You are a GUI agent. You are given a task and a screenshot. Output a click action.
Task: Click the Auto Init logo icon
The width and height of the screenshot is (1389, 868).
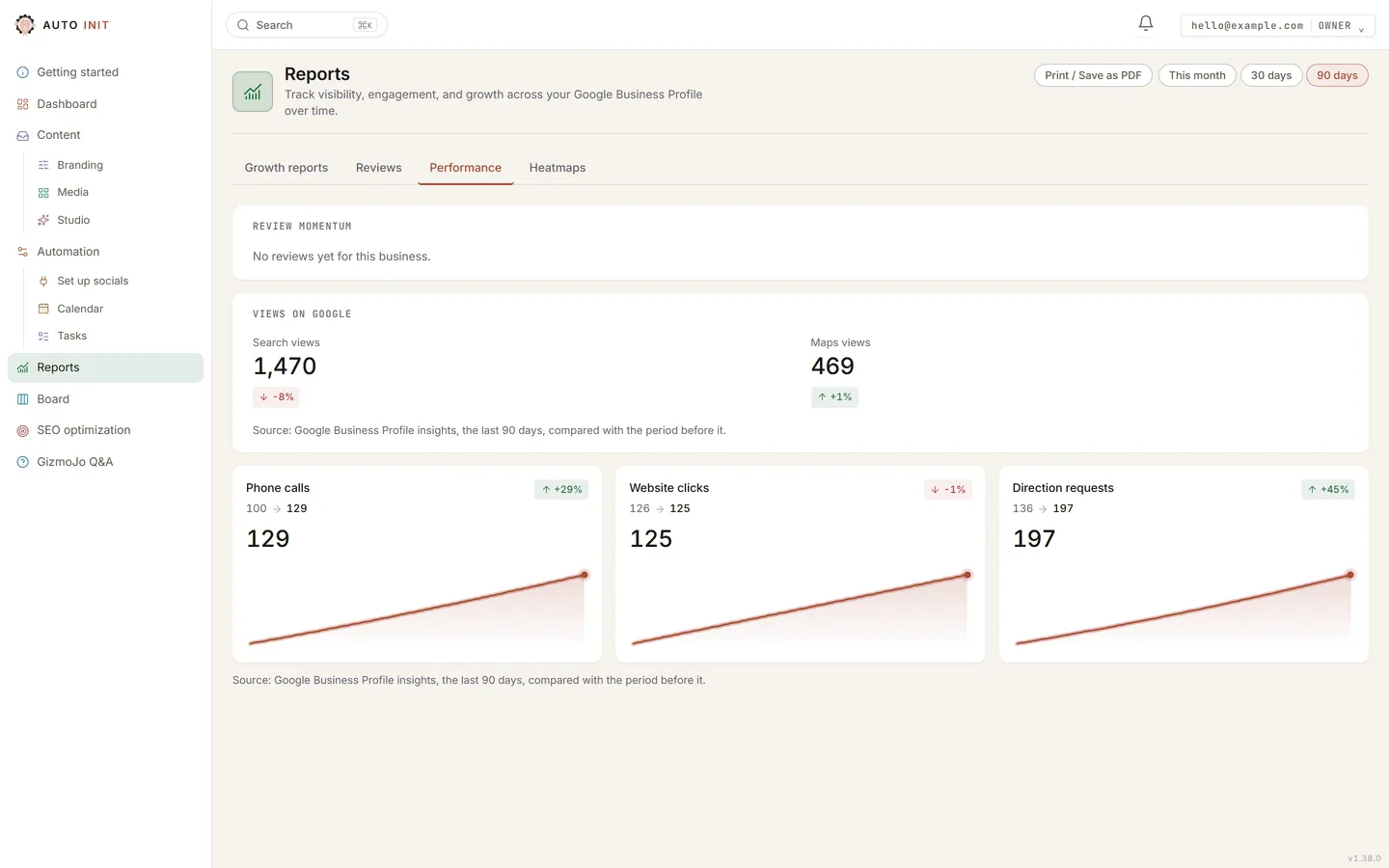(25, 25)
